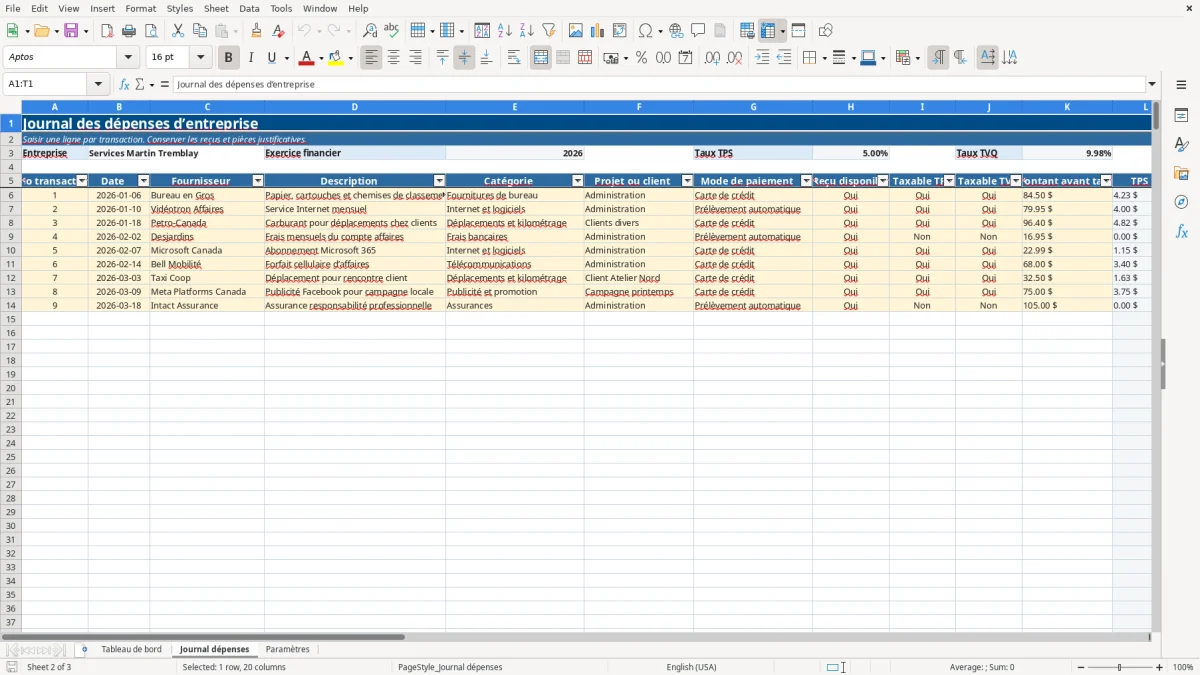
Task: Switch to the Paramètres sheet tab
Action: (288, 649)
